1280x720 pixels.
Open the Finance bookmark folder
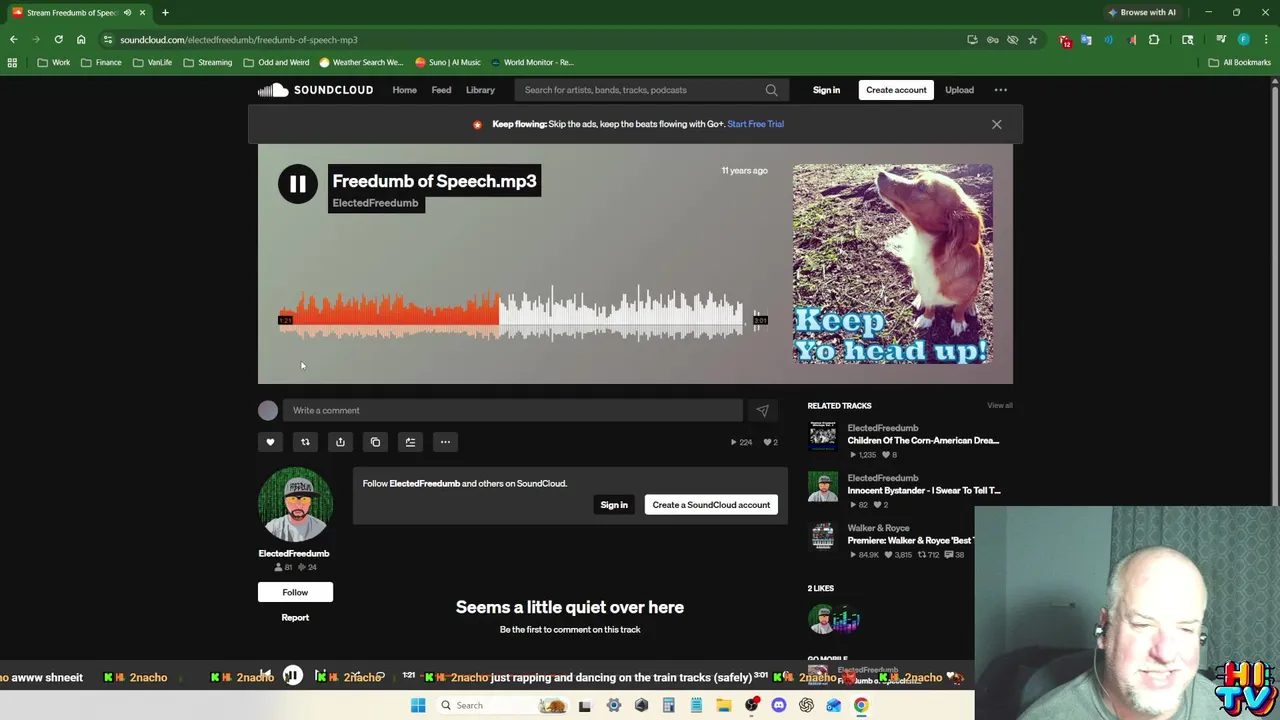(x=100, y=62)
